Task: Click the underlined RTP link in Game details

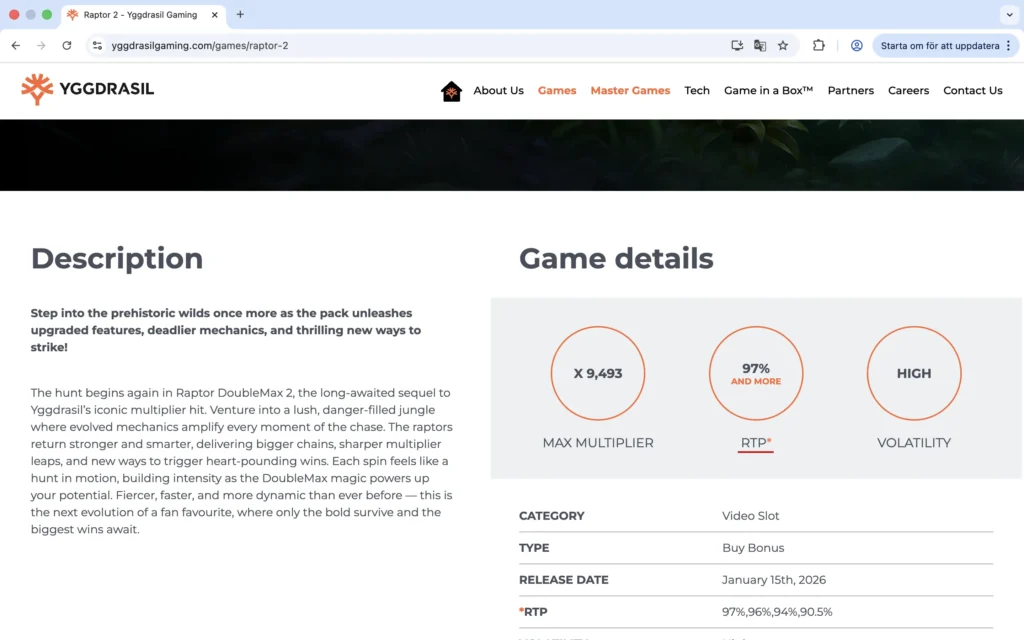Action: [x=755, y=443]
